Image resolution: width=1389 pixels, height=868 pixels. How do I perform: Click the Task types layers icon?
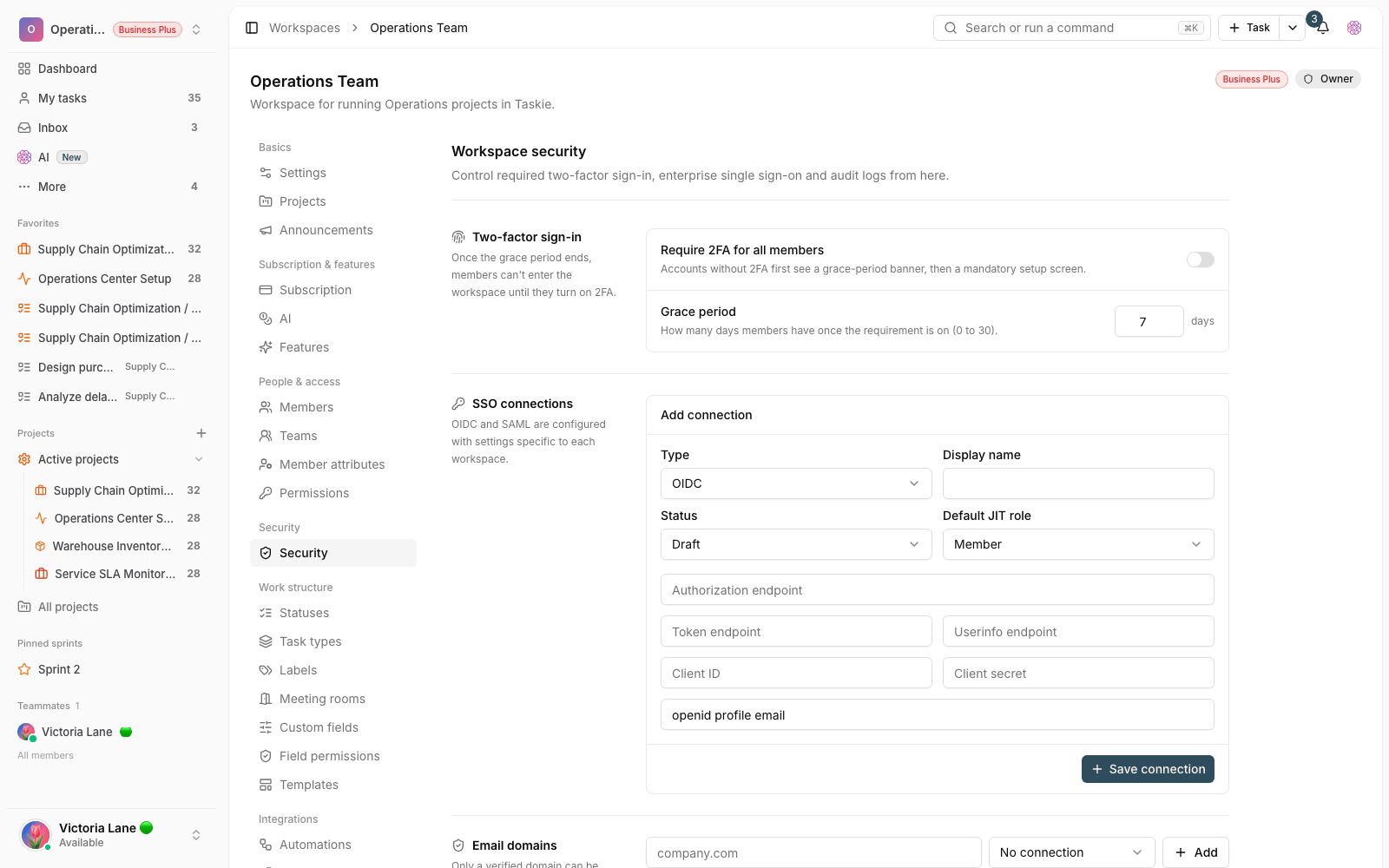266,641
